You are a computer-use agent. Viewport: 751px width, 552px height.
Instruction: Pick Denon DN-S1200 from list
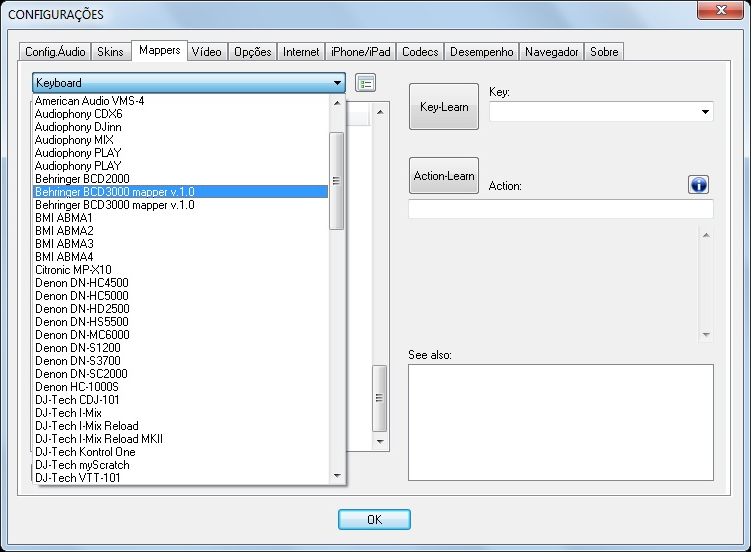pos(181,348)
